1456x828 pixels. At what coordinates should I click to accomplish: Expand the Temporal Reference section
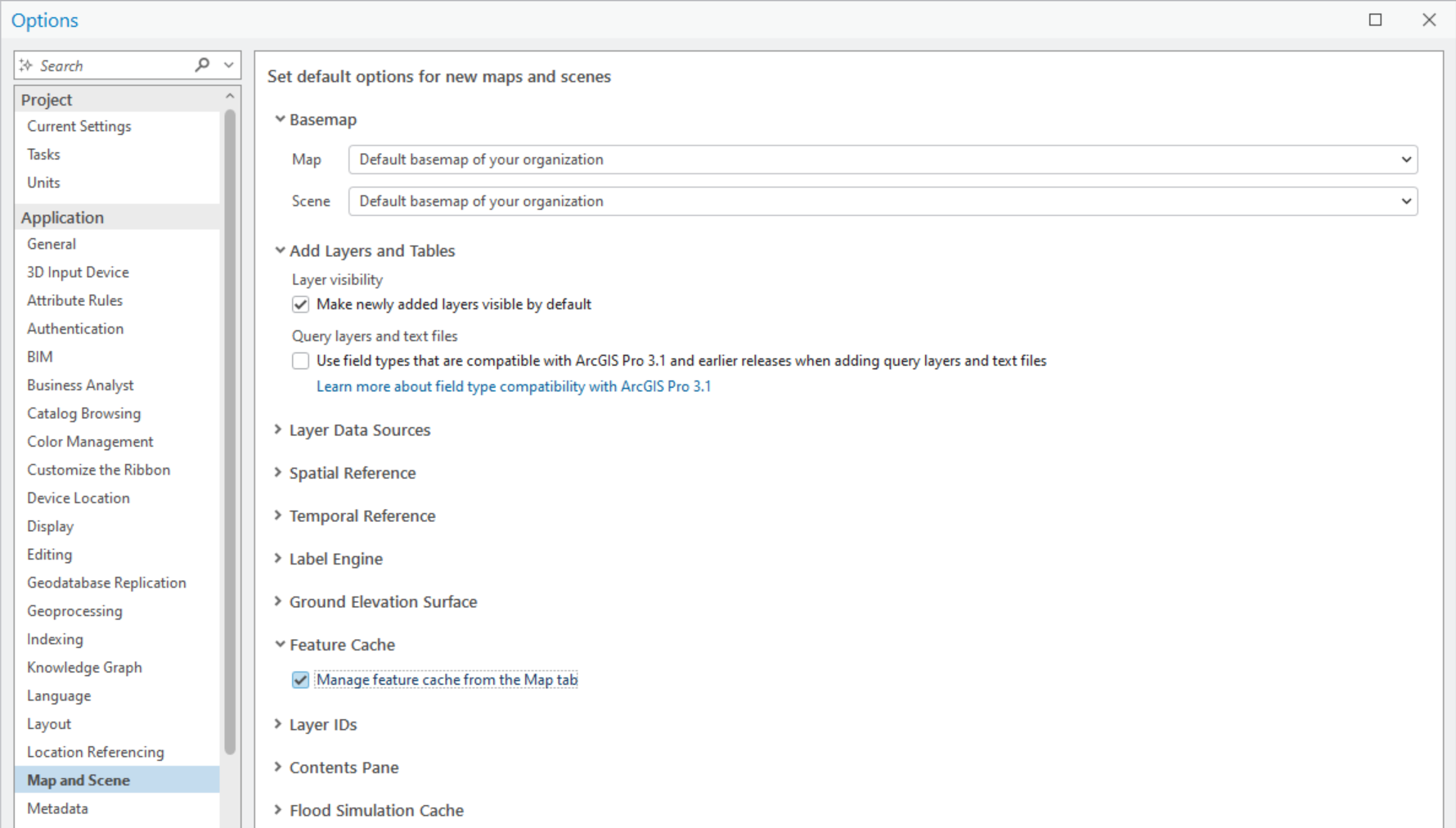pyautogui.click(x=278, y=515)
